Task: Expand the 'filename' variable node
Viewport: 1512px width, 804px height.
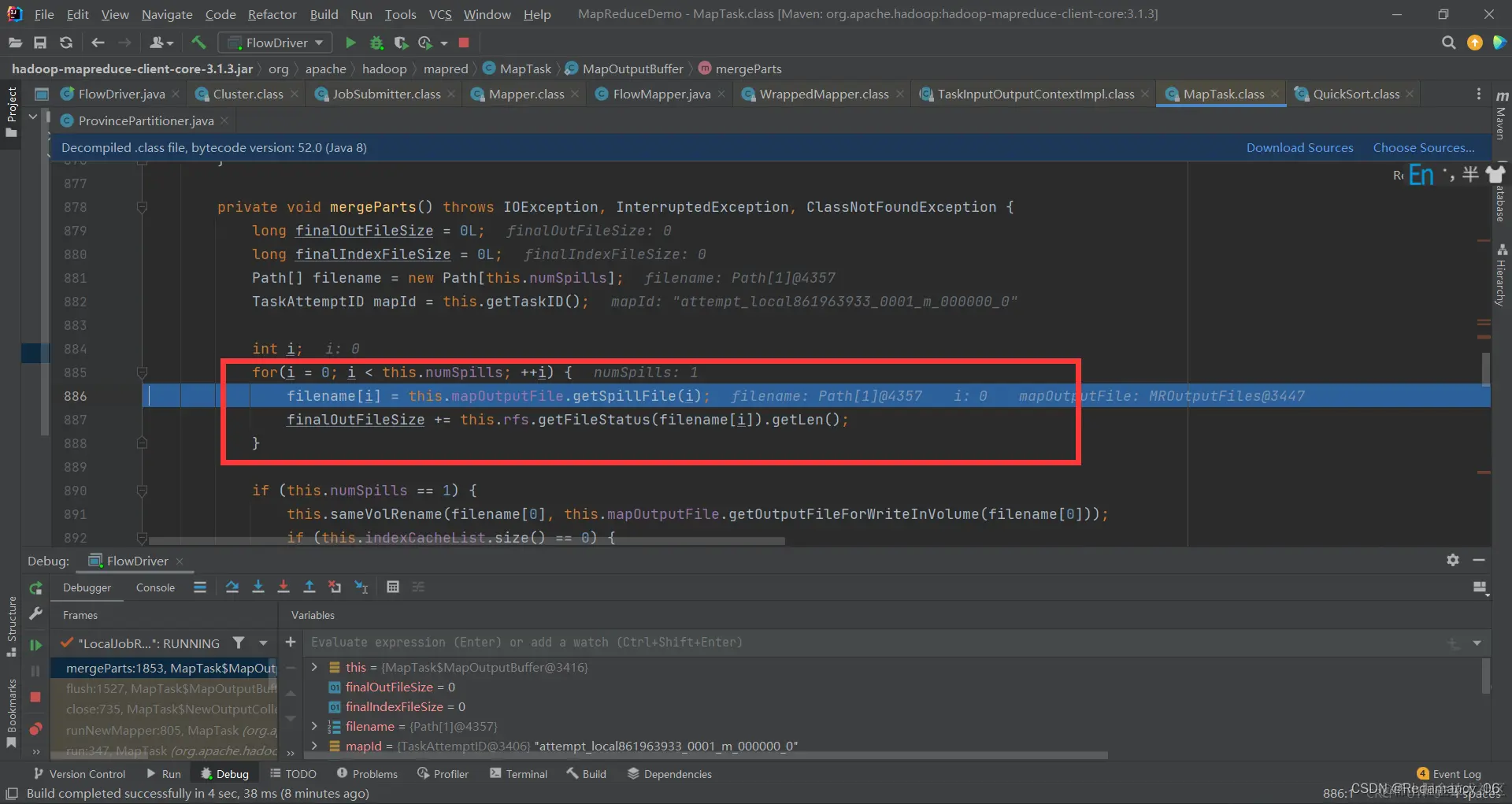Action: click(315, 726)
